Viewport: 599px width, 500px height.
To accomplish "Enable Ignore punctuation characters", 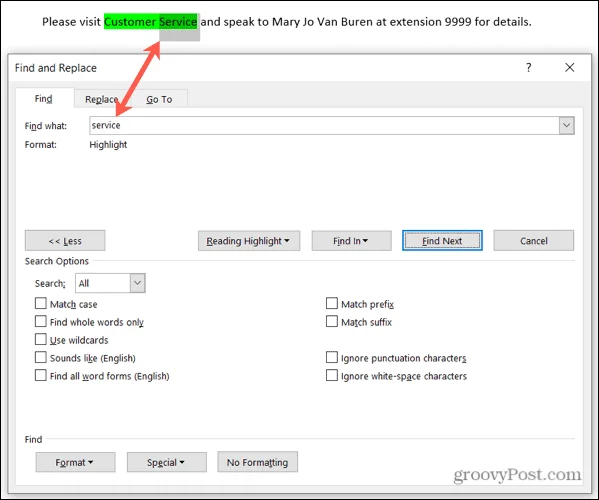I will tap(332, 357).
